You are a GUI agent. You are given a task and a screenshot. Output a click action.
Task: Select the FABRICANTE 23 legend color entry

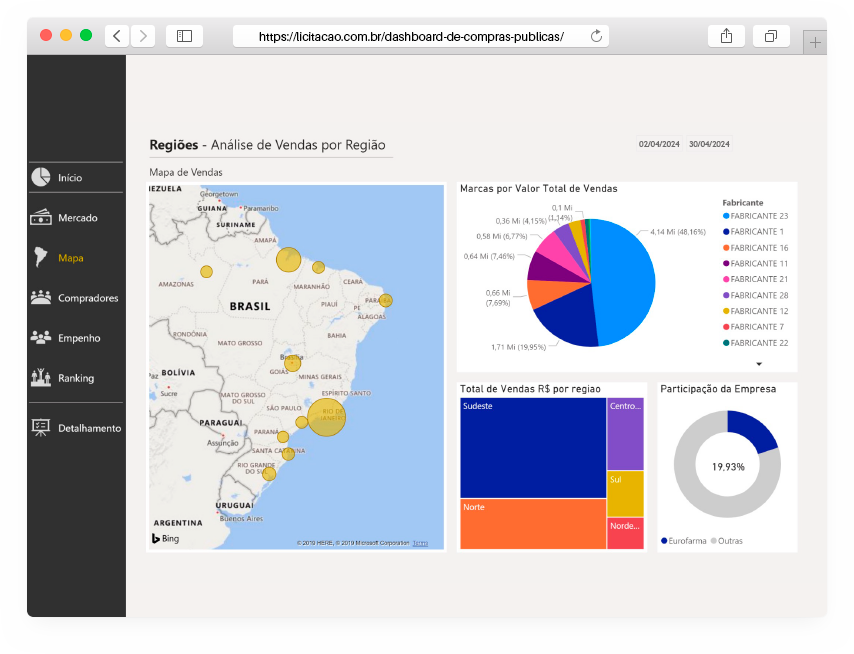coord(726,216)
